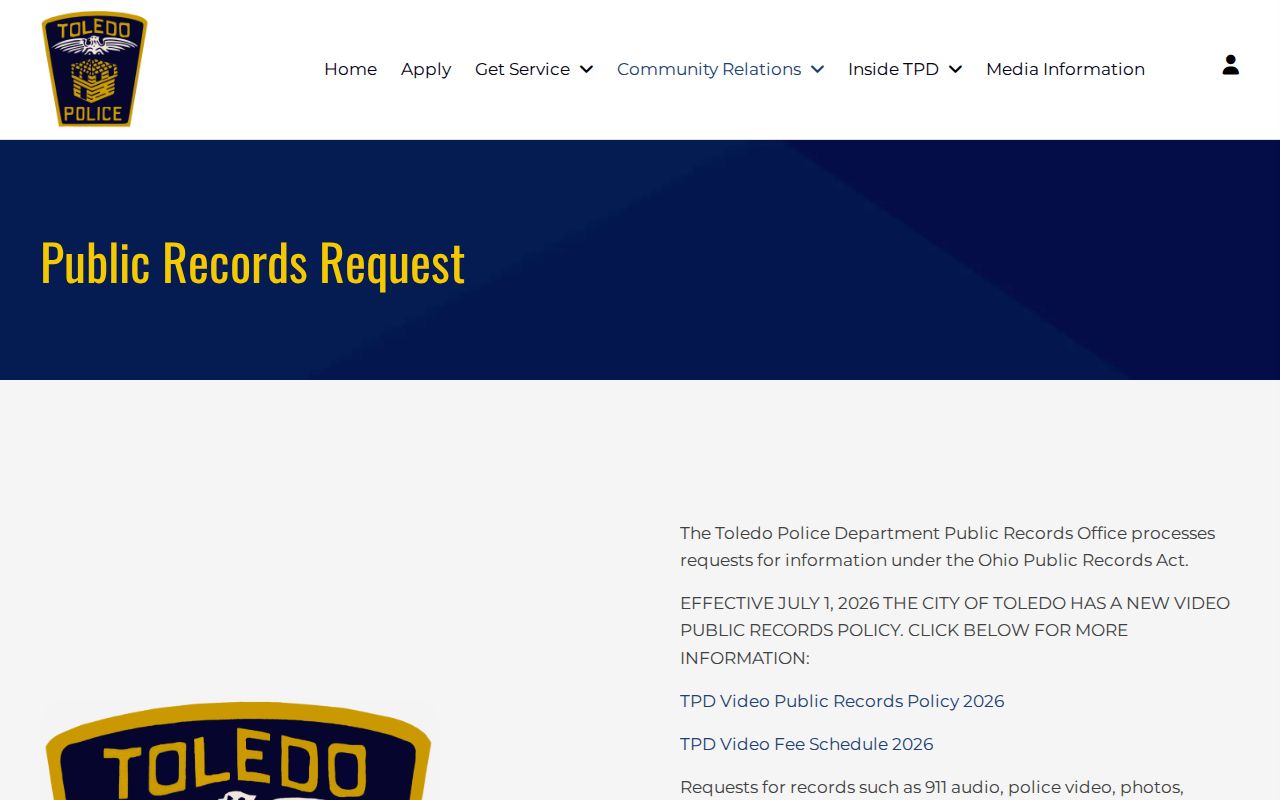Click the "EFFECTIVE JULY 1, 2026" notice text
Viewport: 1280px width, 800px height.
[955, 630]
